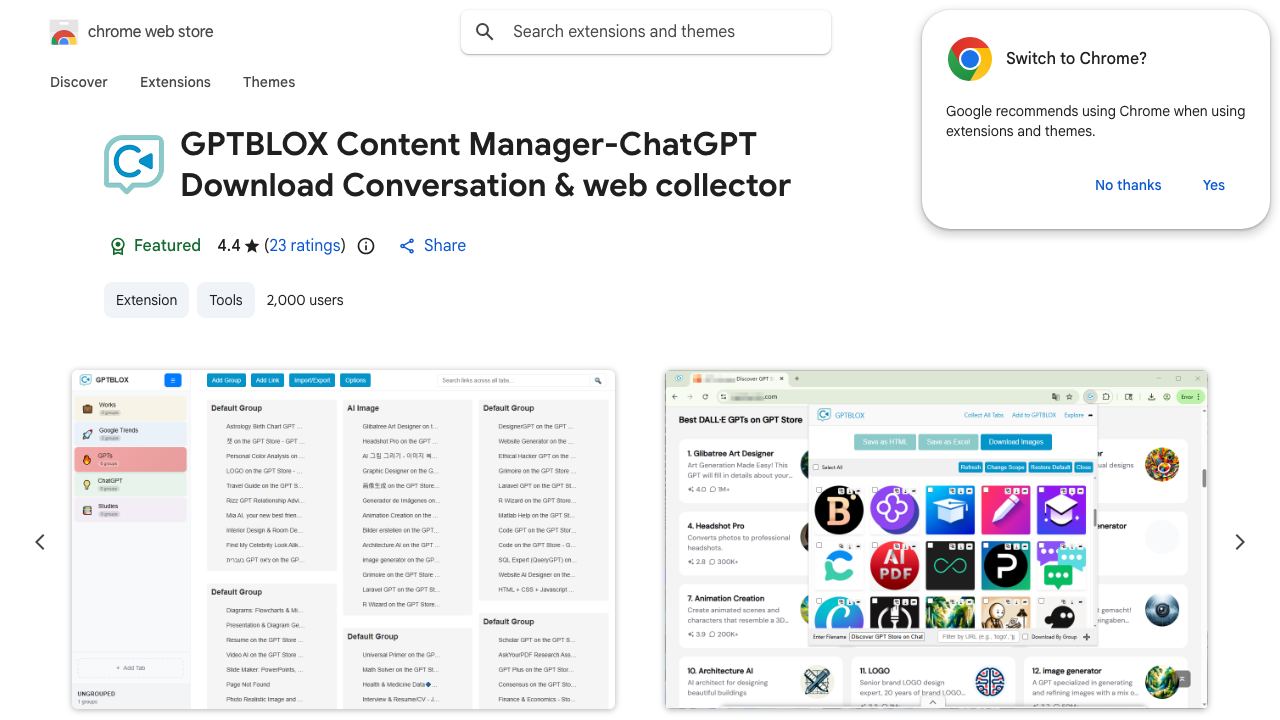Select the red GPTs tab in GPTBLOX sidebar
1280x720 pixels.
click(130, 459)
